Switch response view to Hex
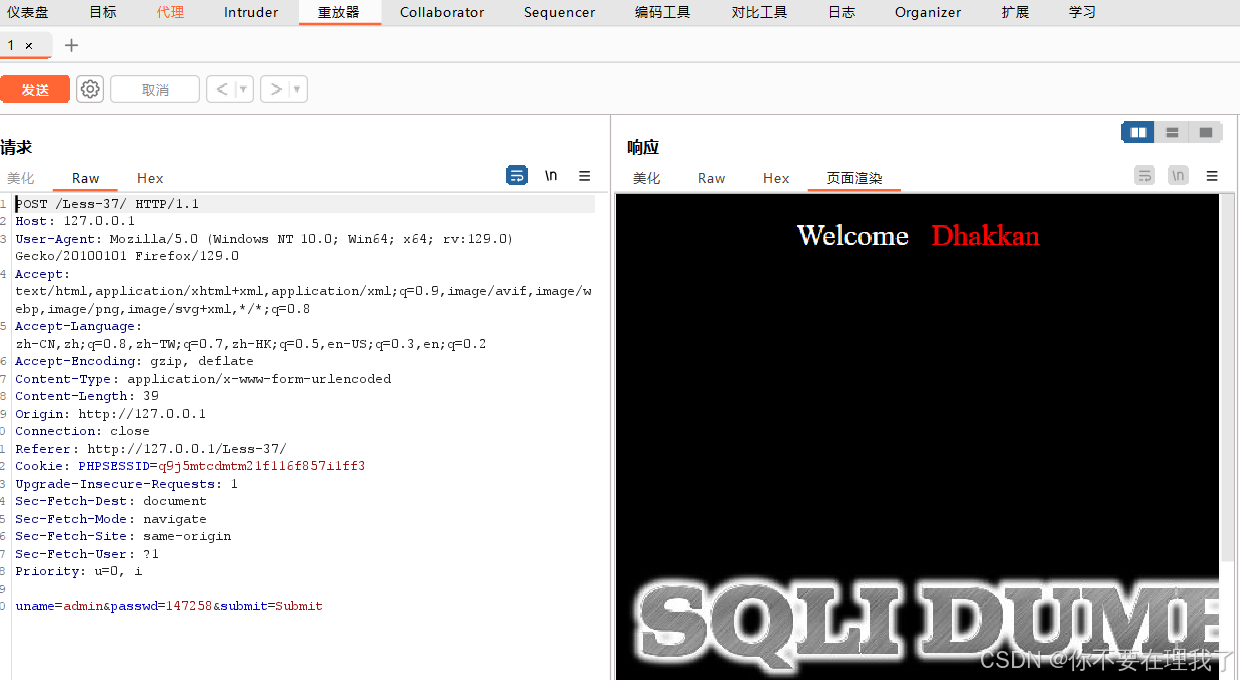Image resolution: width=1240 pixels, height=680 pixels. tap(776, 178)
